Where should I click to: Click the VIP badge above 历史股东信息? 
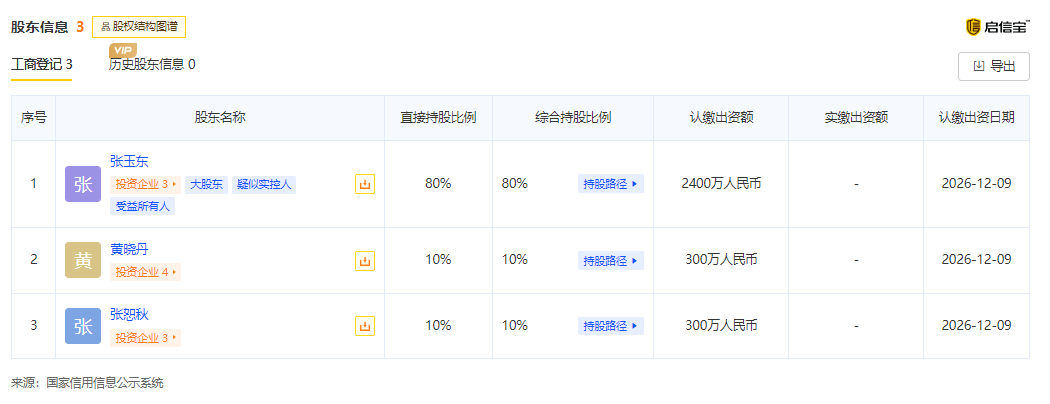[x=123, y=50]
